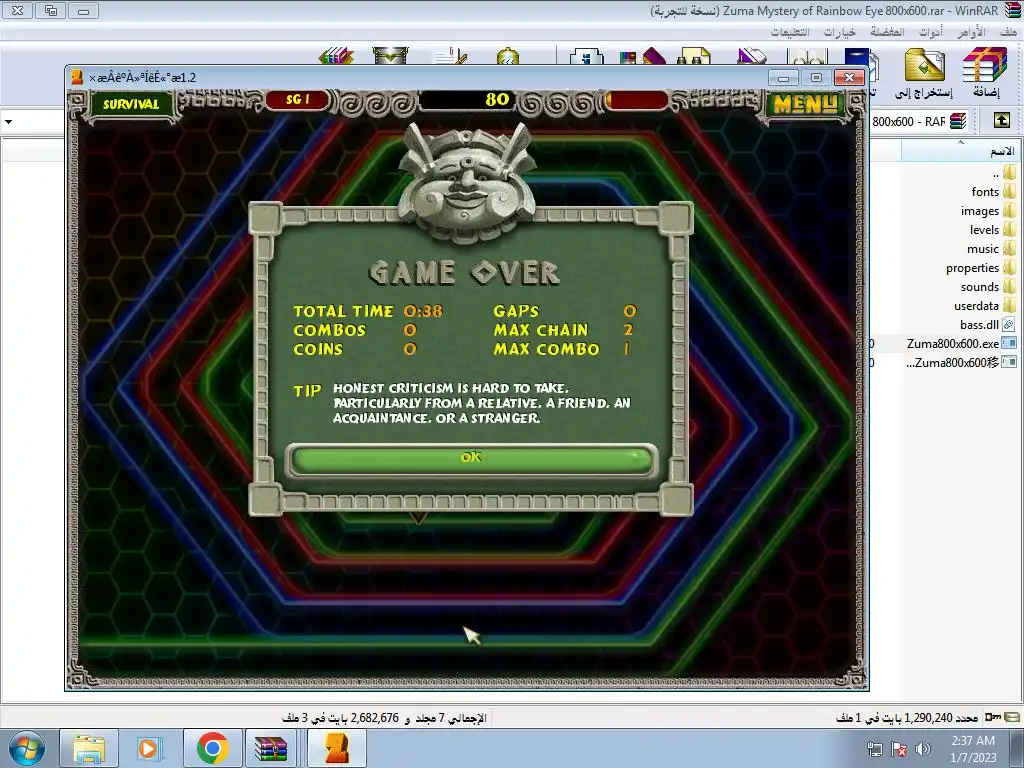Screen dimensions: 1024x768
Task: Open Google Chrome from taskbar
Action: click(x=212, y=748)
